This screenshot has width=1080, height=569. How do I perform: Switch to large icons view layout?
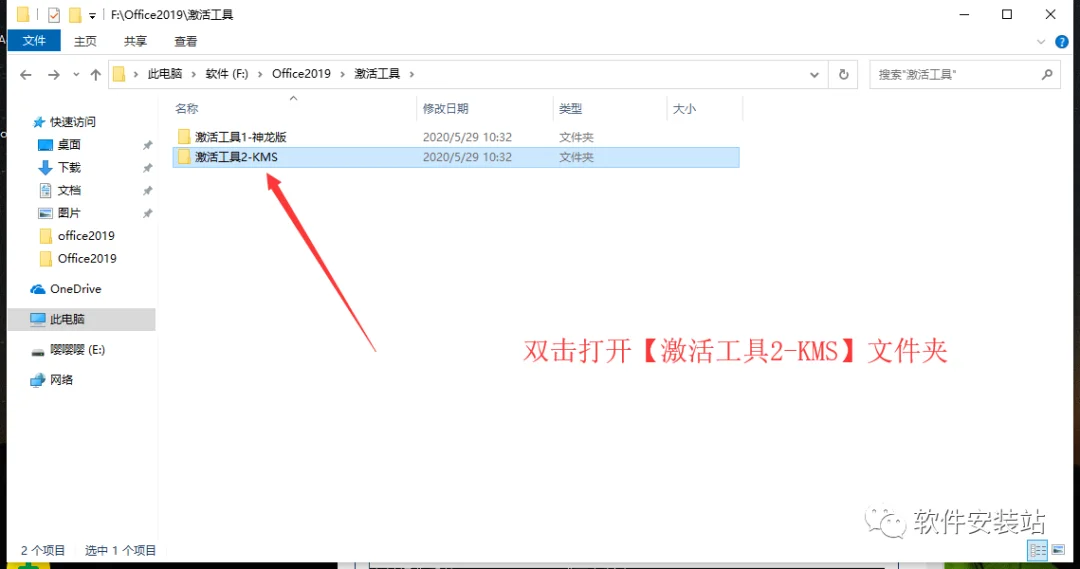(x=1058, y=550)
